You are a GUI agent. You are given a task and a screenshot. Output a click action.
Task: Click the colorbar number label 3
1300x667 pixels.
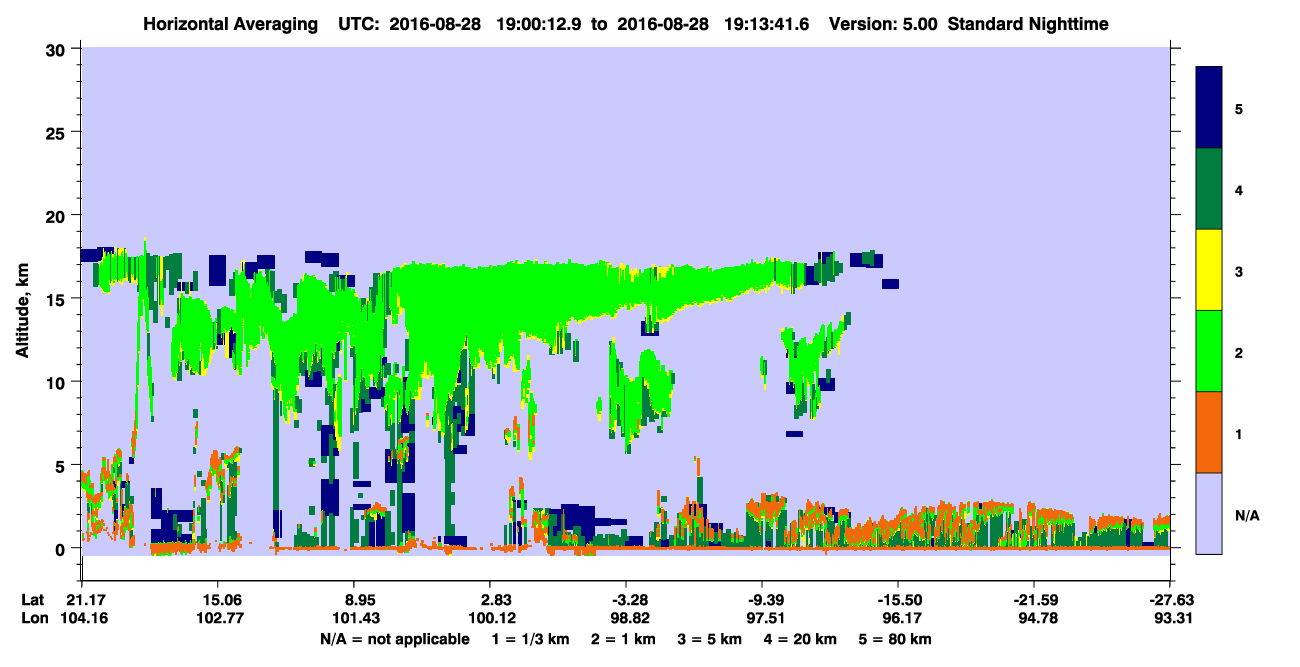coord(1239,271)
